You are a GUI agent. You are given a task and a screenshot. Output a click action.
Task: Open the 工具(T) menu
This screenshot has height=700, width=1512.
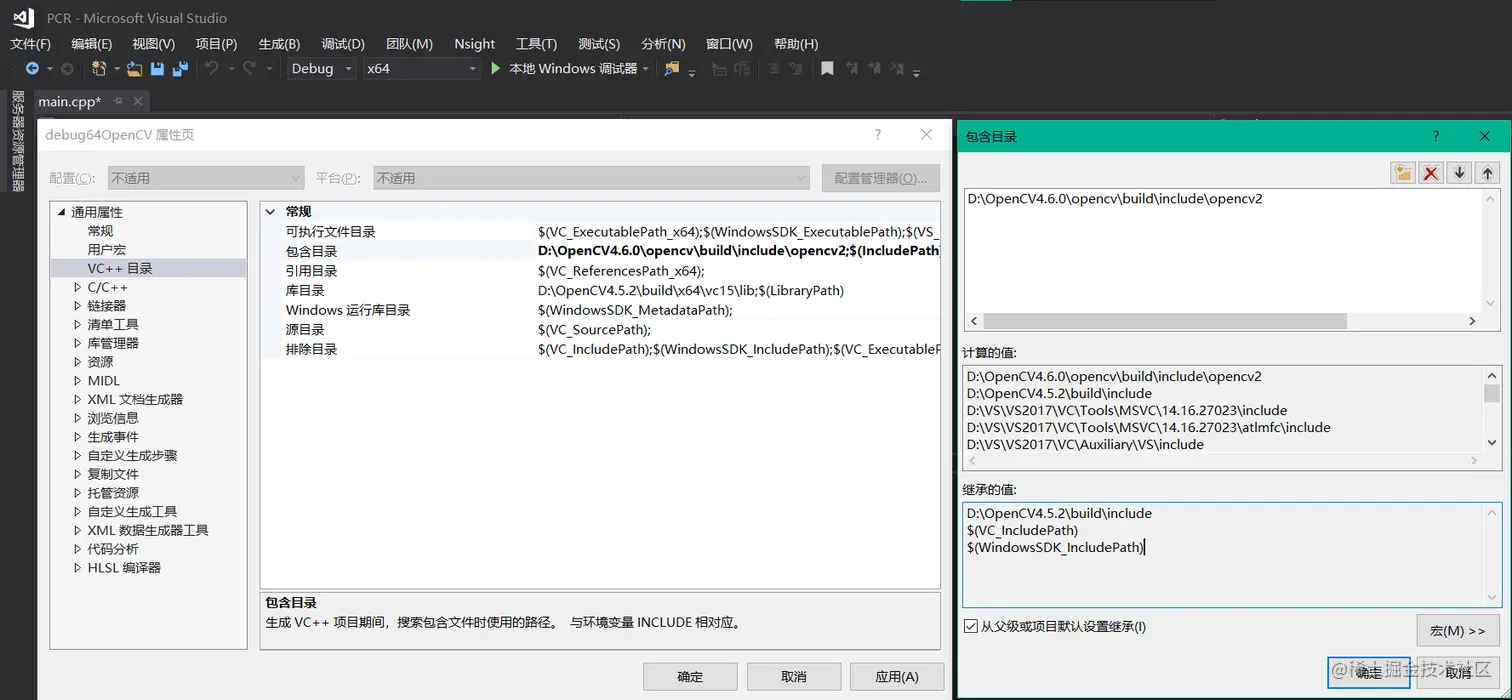point(536,43)
